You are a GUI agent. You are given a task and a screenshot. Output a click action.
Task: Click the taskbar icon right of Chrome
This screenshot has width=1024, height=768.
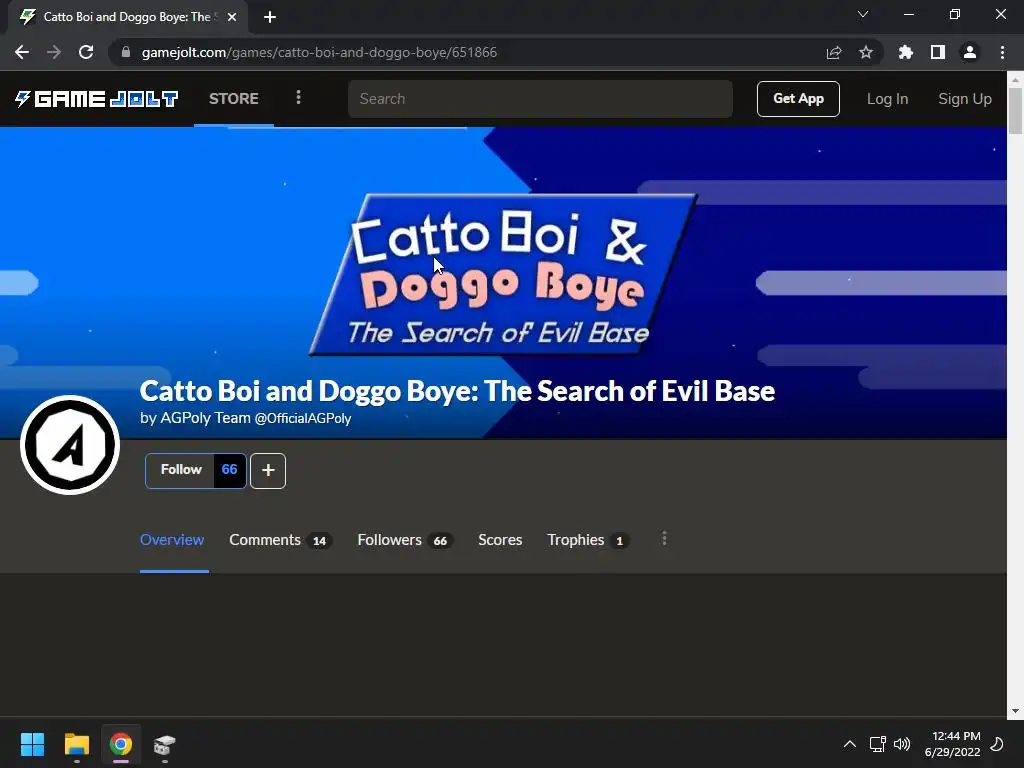click(x=165, y=744)
